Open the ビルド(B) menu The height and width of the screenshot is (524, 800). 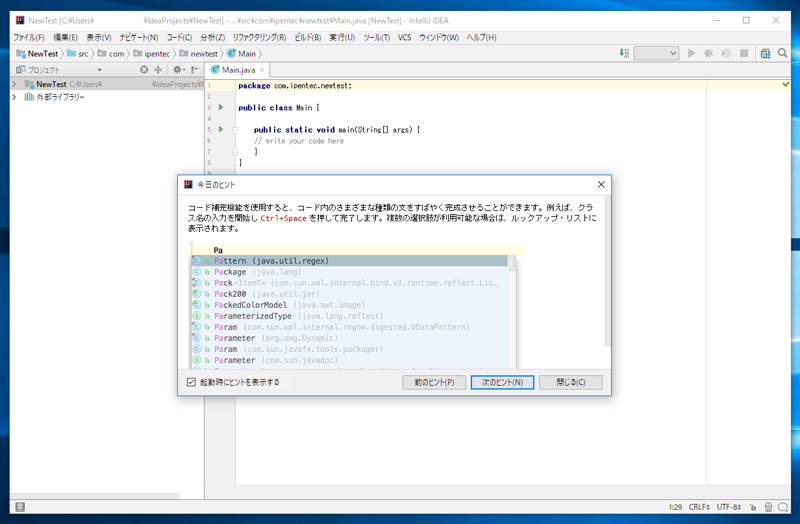coord(308,37)
